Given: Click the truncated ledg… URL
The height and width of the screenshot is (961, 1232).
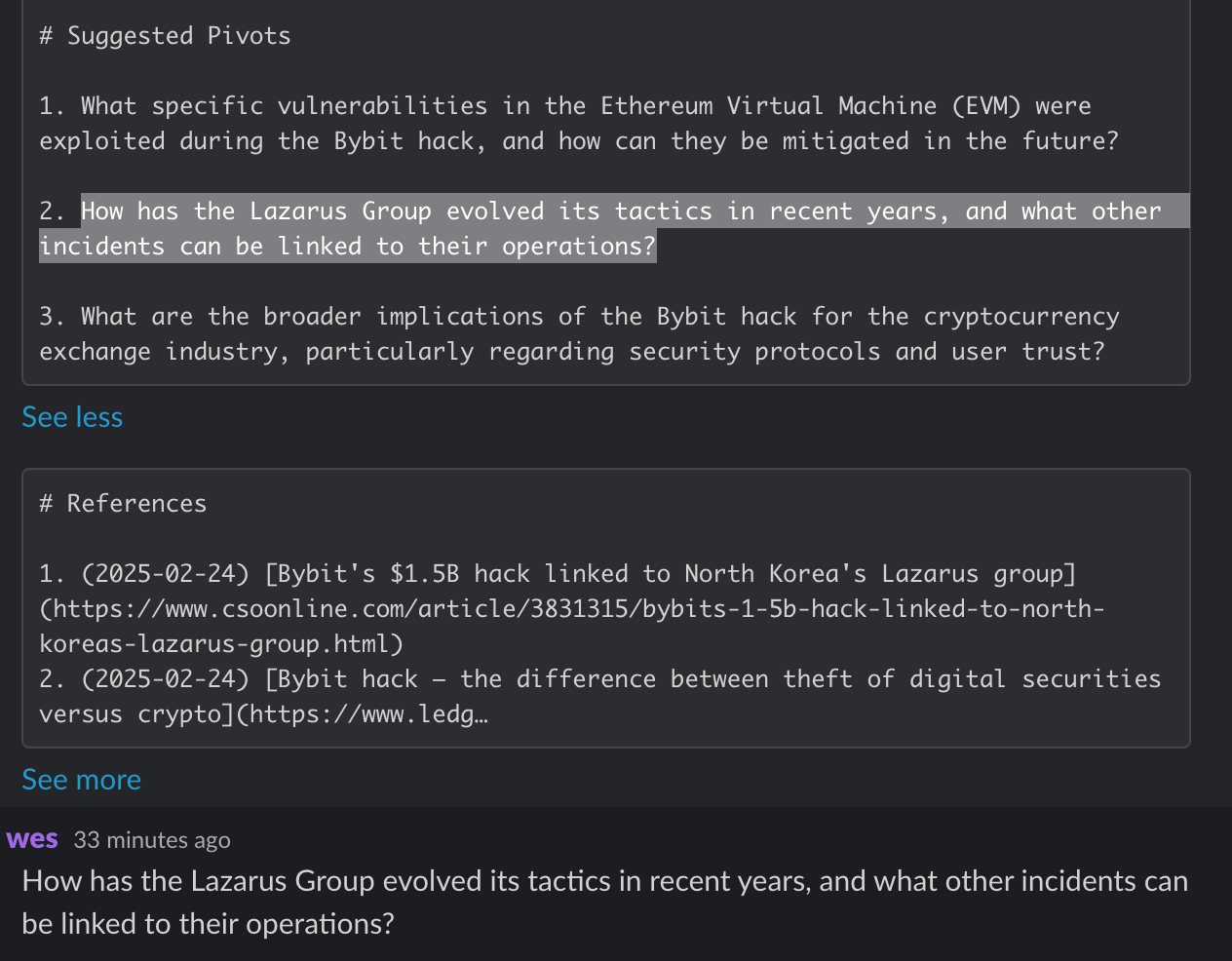Looking at the screenshot, I should [x=368, y=714].
